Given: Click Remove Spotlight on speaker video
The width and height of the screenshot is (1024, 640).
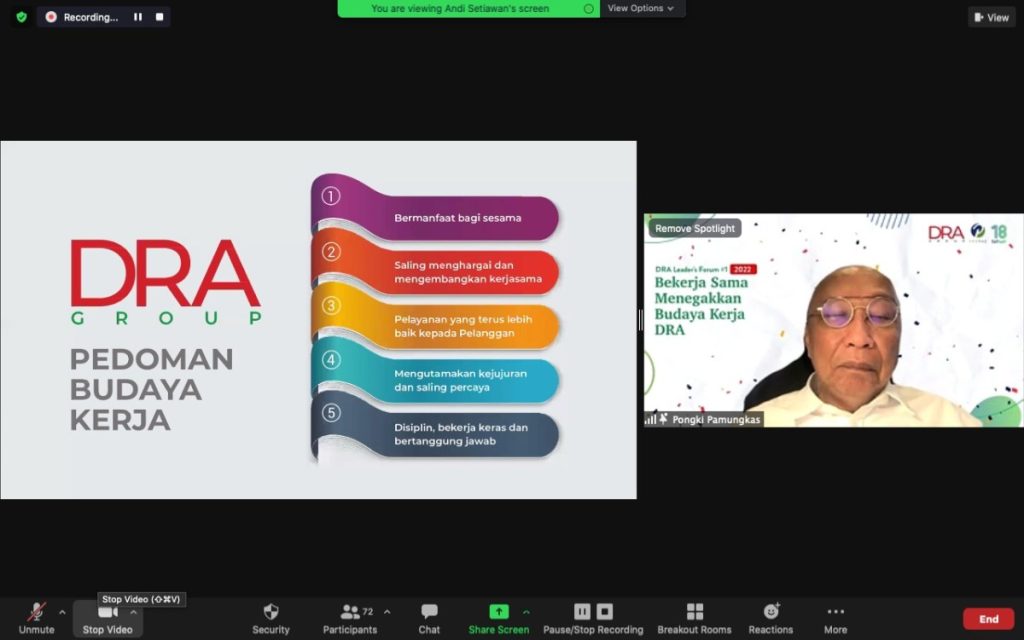Looking at the screenshot, I should click(695, 228).
